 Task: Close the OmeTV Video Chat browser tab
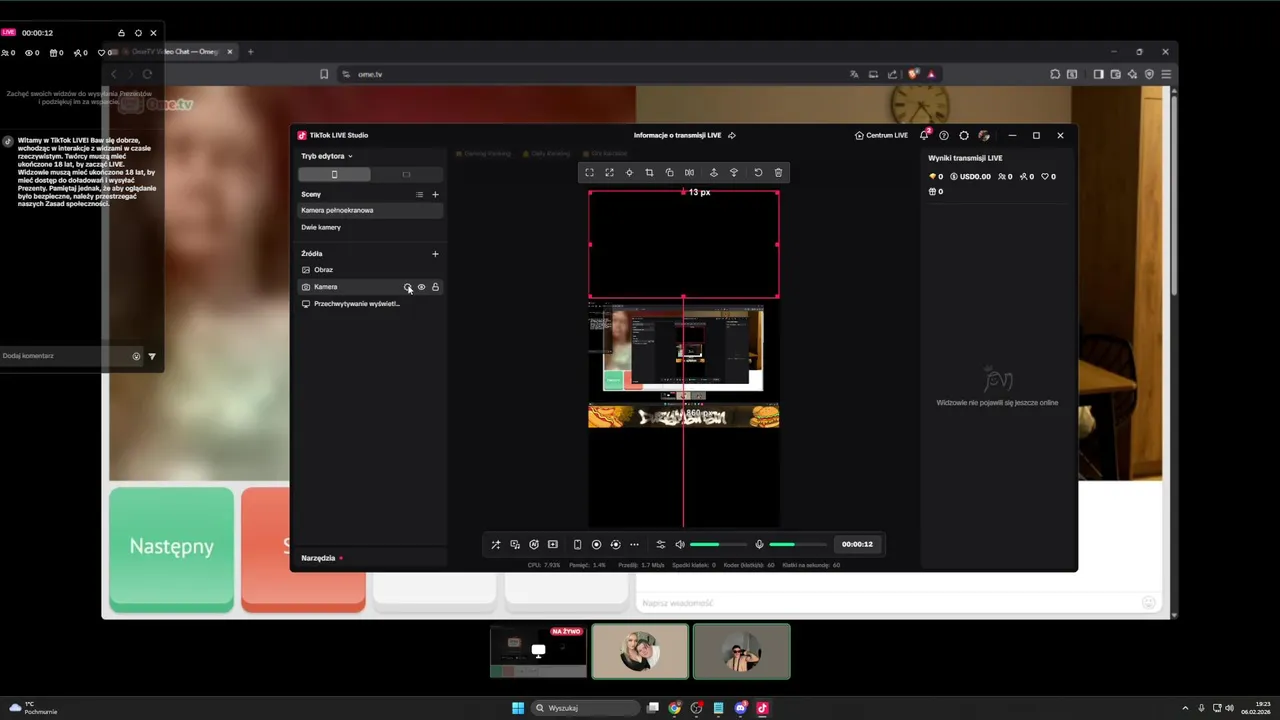(230, 52)
